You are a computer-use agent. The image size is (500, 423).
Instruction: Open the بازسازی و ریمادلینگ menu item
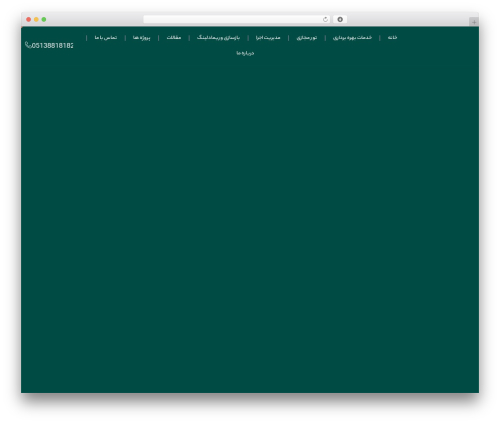218,38
